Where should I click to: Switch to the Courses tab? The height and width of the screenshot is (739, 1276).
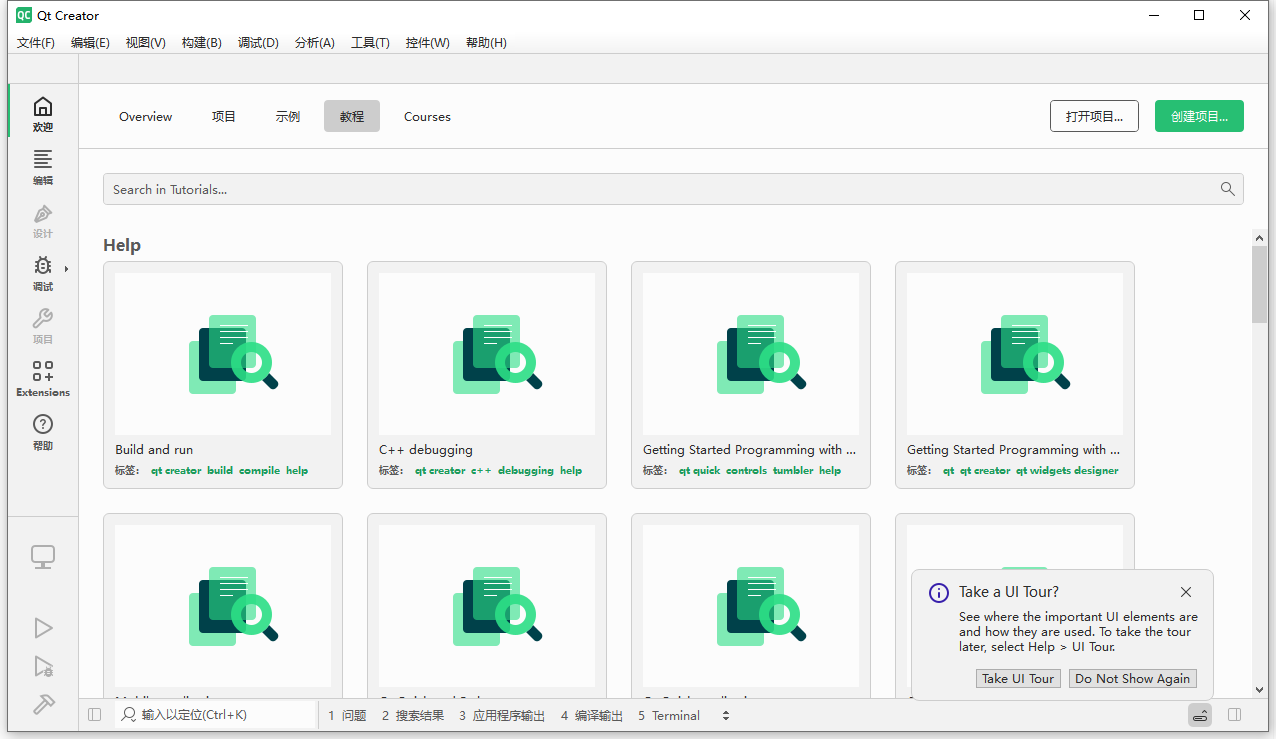(427, 116)
